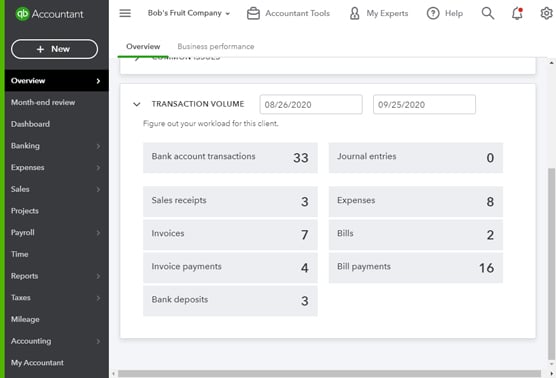Image resolution: width=556 pixels, height=378 pixels.
Task: Open the hamburger navigation menu icon
Action: tap(125, 13)
